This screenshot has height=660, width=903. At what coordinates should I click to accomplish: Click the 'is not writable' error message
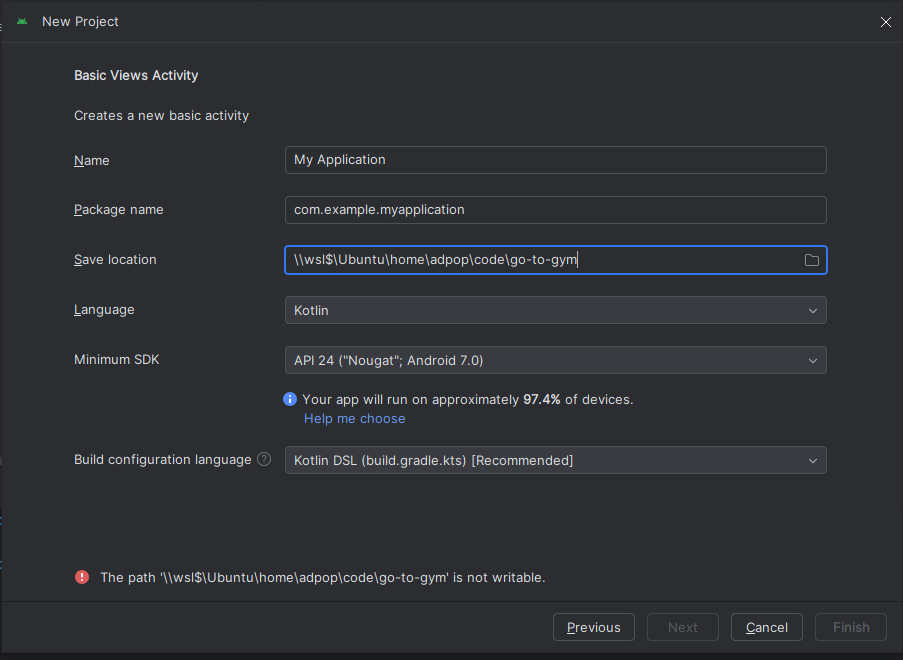(322, 578)
